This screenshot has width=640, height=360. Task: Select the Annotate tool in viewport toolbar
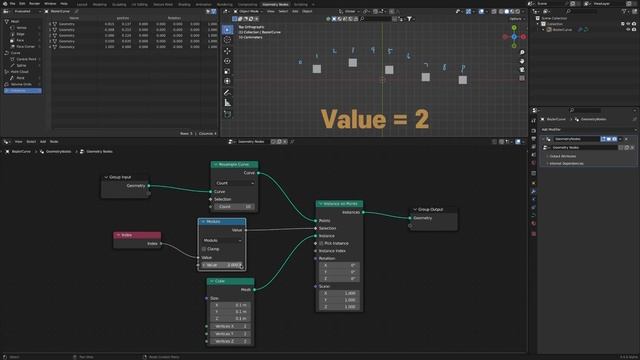(227, 93)
